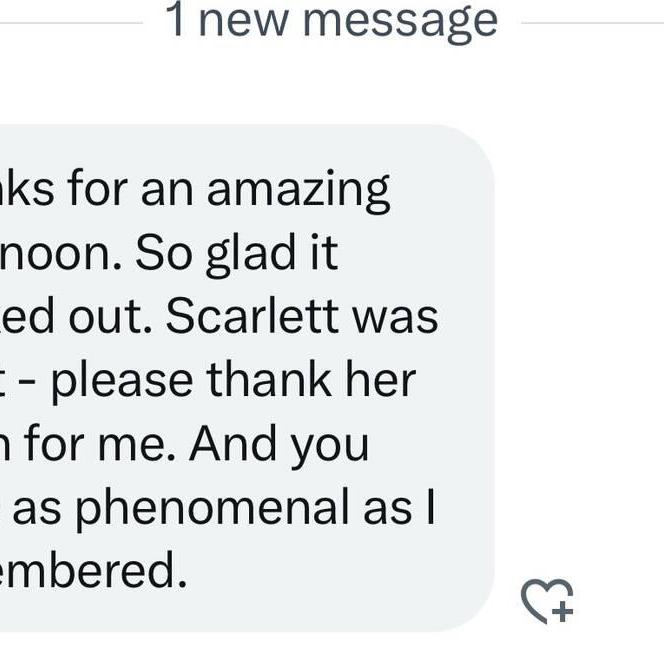Select the received message bubble

[x=247, y=378]
